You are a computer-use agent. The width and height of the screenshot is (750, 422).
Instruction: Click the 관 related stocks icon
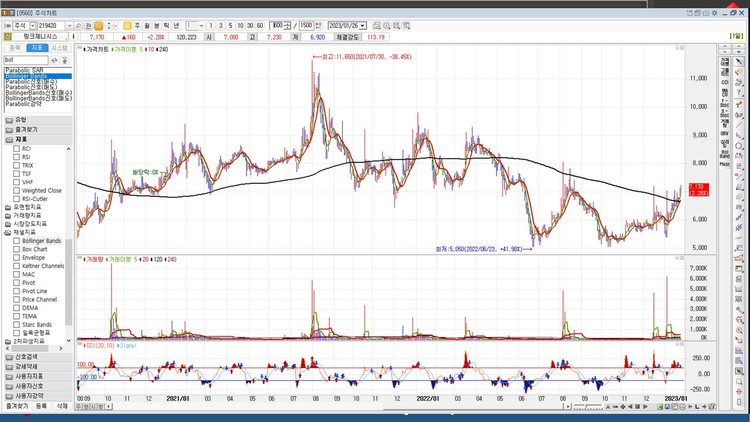pyautogui.click(x=88, y=25)
